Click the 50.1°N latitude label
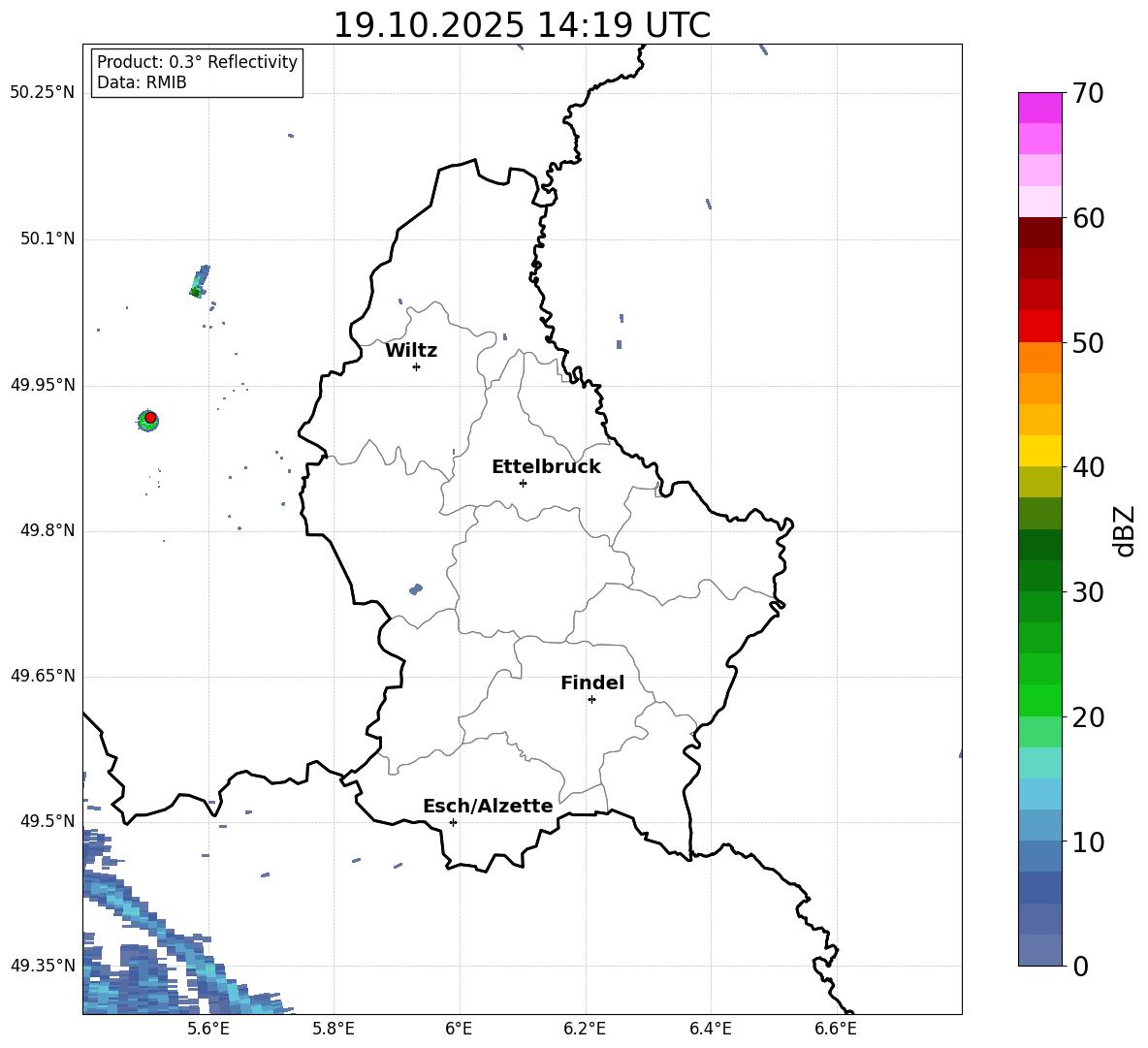Image resolution: width=1148 pixels, height=1048 pixels. 48,239
